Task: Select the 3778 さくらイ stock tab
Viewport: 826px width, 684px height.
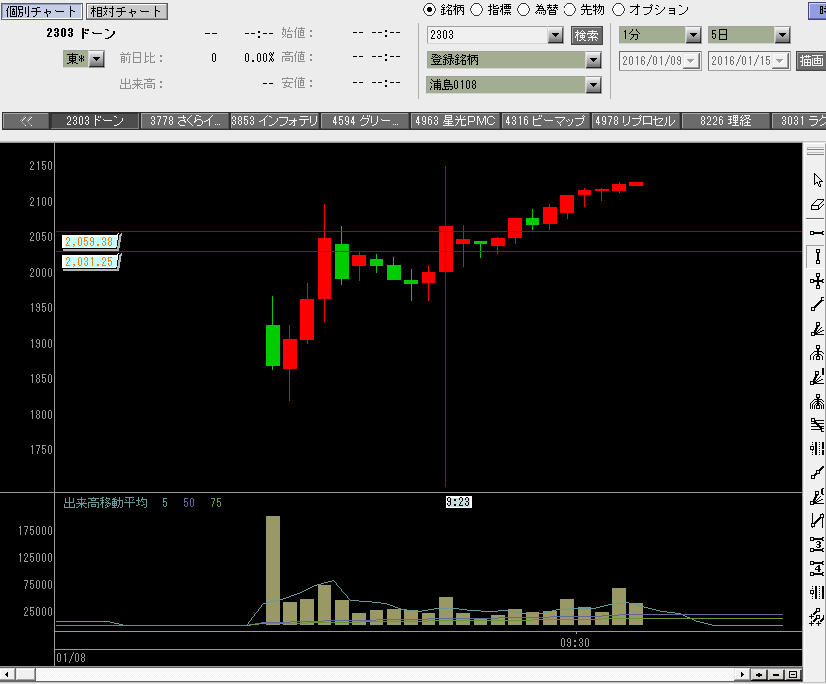Action: pyautogui.click(x=185, y=121)
